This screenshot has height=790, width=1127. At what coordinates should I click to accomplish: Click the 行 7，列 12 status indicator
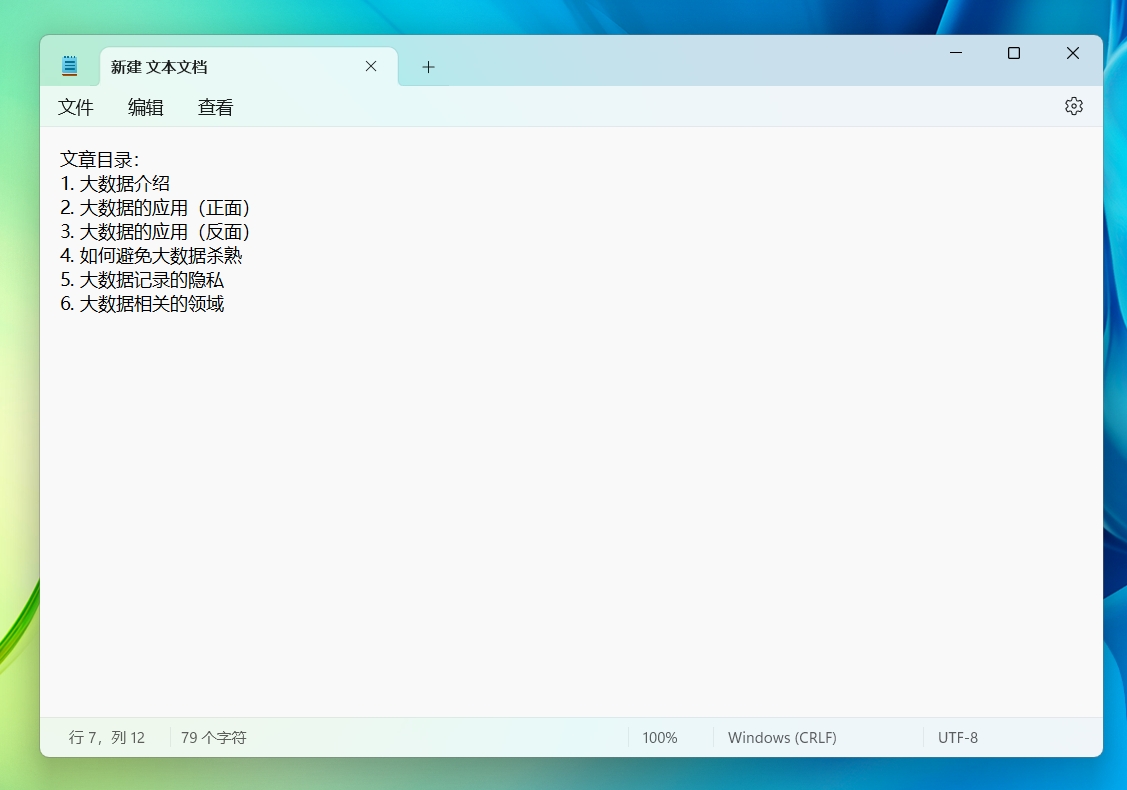(x=106, y=738)
